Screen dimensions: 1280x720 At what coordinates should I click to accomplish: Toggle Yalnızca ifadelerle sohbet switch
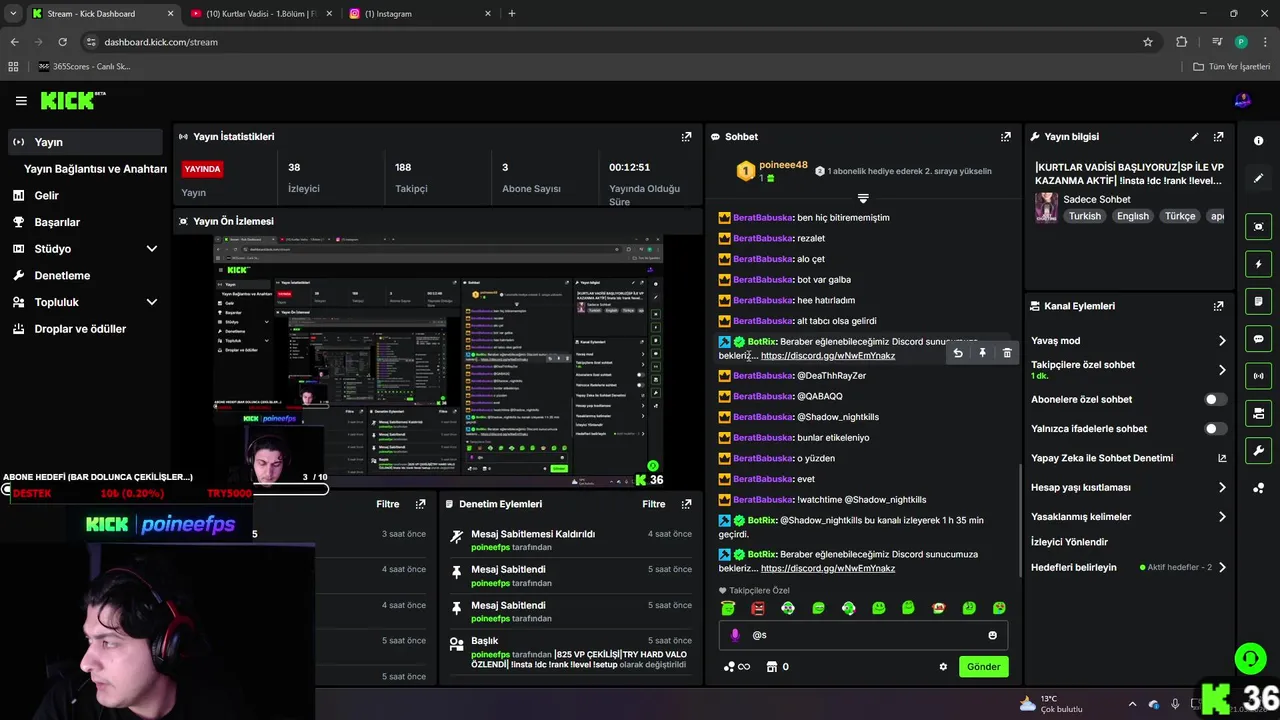tap(1215, 429)
